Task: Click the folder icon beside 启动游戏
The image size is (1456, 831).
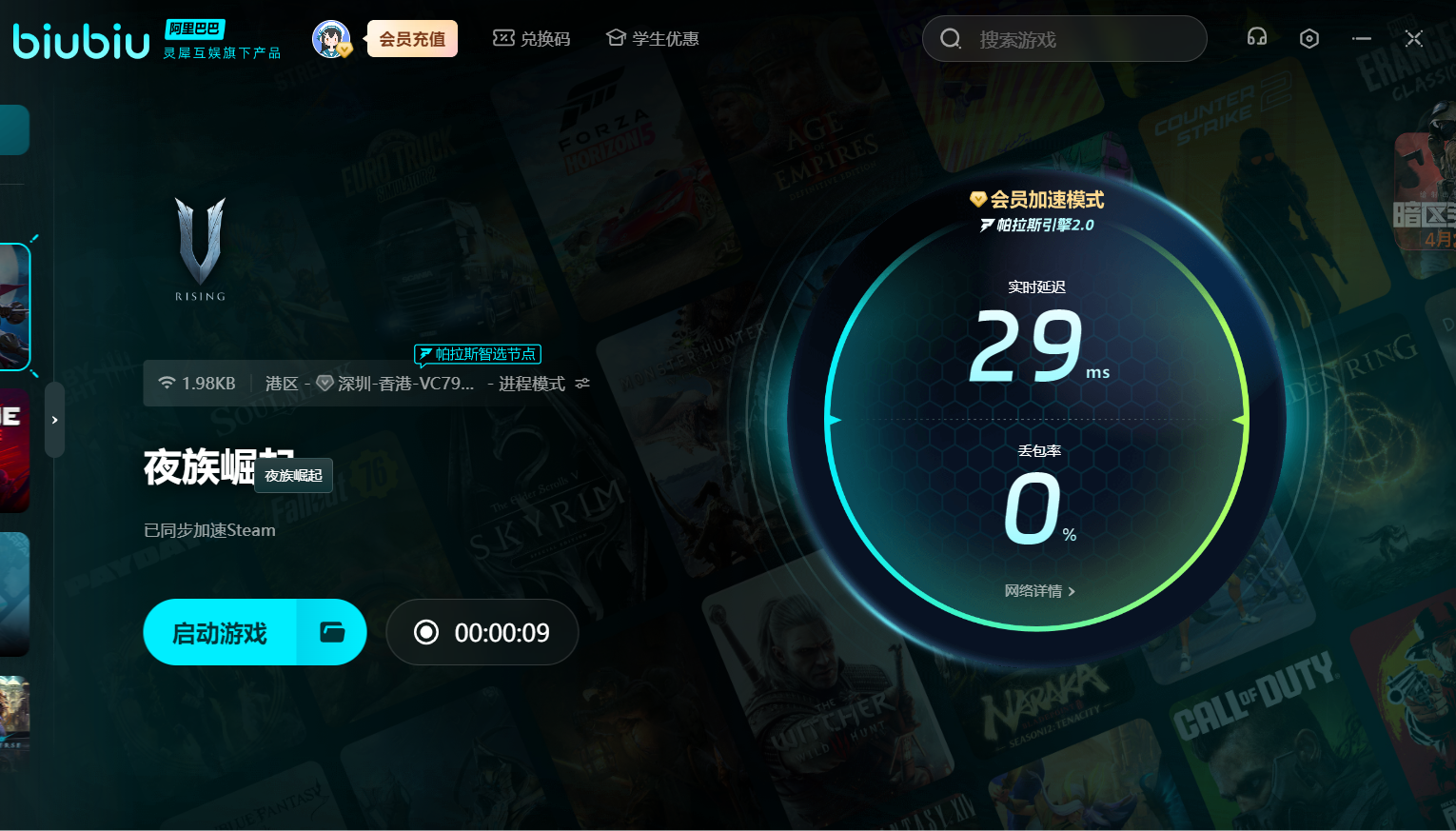Action: coord(331,632)
